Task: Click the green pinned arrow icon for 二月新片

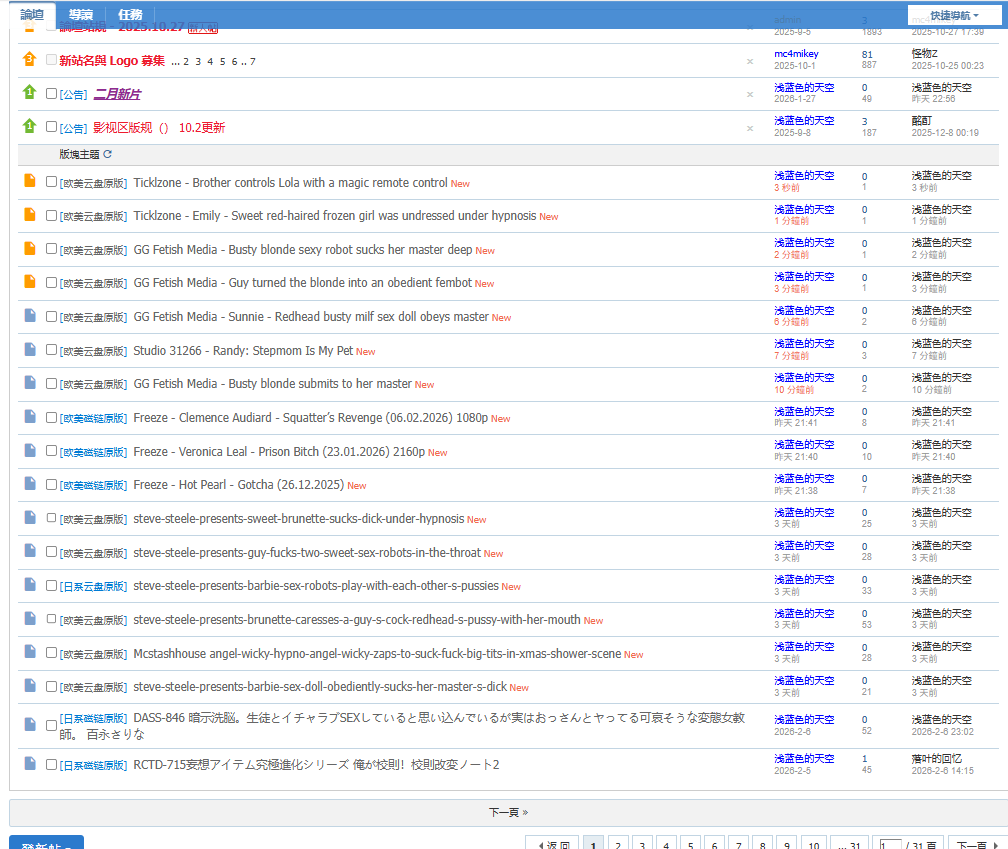Action: [30, 93]
